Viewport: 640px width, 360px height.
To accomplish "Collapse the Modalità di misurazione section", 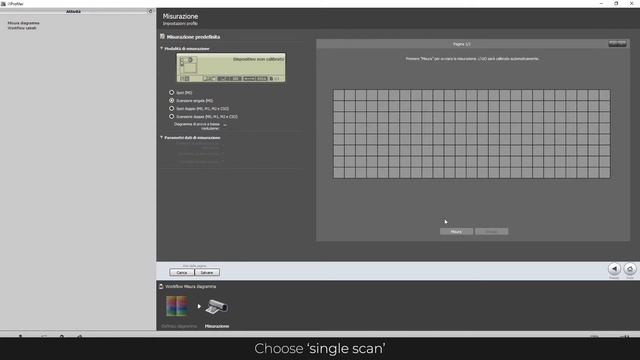I will (162, 48).
